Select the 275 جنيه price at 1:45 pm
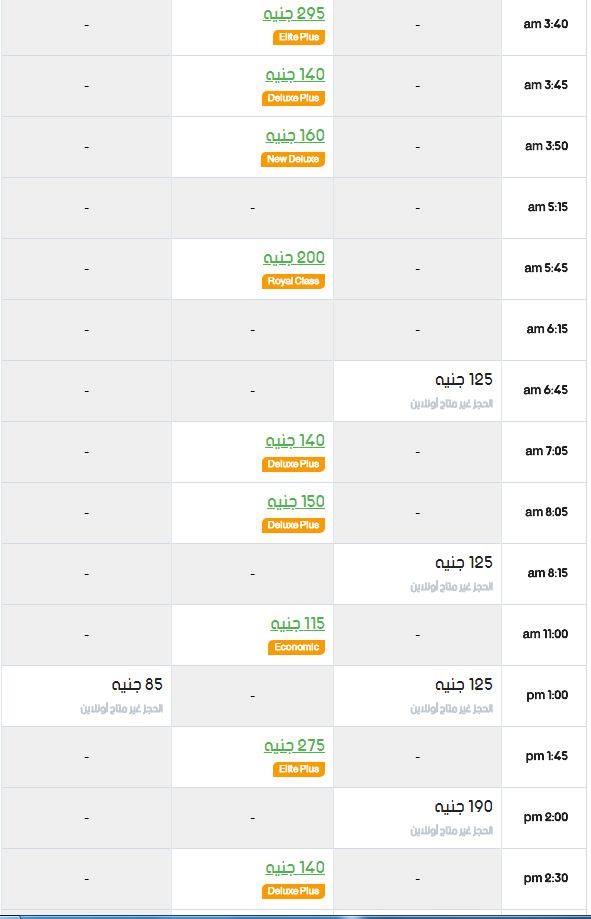Viewport: 591px width, 919px height. coord(294,746)
